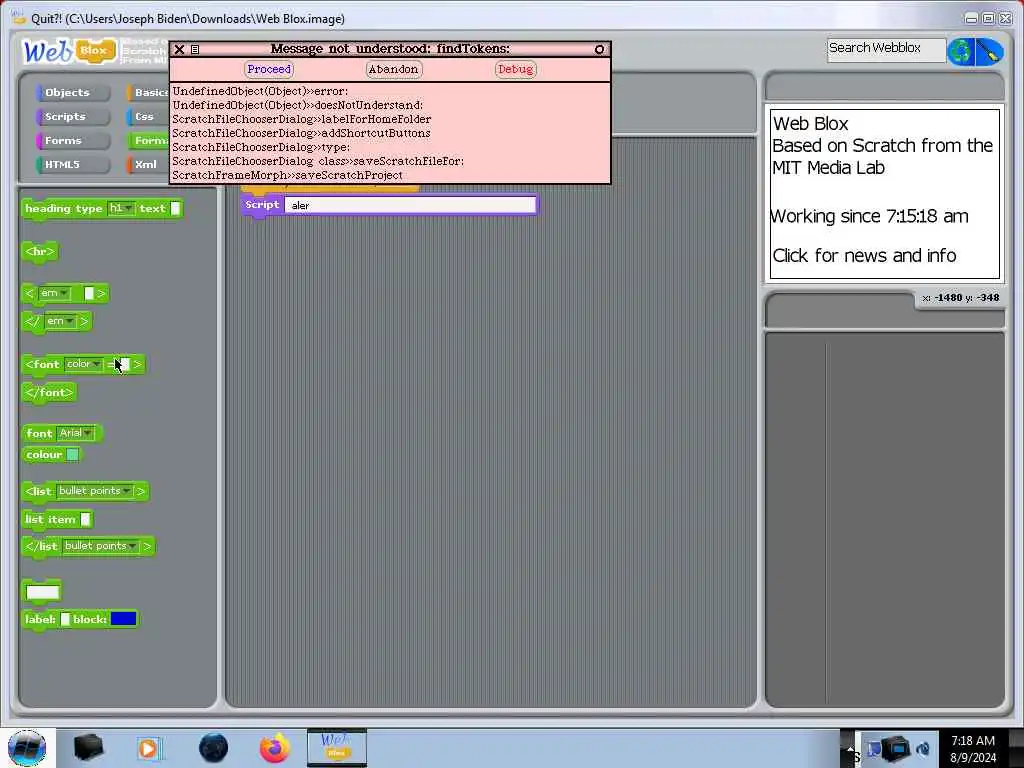Open Firefox from the taskbar
Image resolution: width=1024 pixels, height=768 pixels.
(x=275, y=748)
